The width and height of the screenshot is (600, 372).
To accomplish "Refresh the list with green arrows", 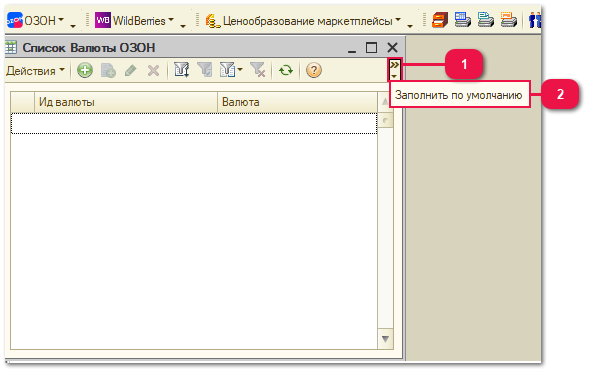I will 286,70.
